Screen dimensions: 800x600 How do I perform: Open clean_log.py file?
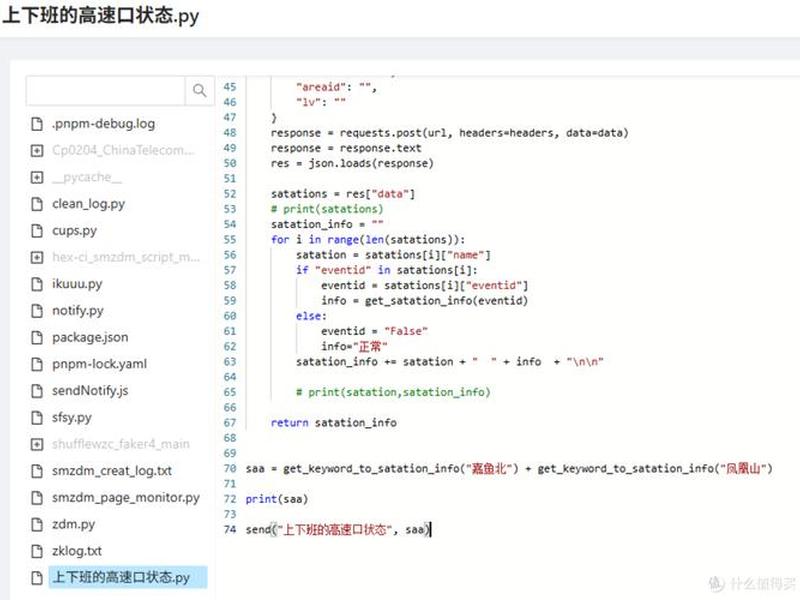pos(89,204)
